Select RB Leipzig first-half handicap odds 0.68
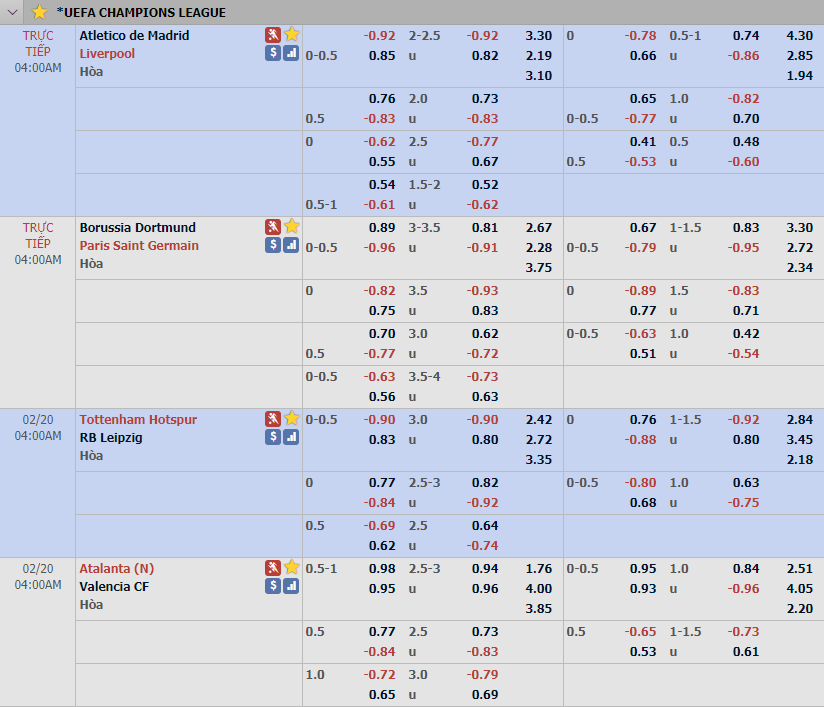824x707 pixels. pos(643,503)
